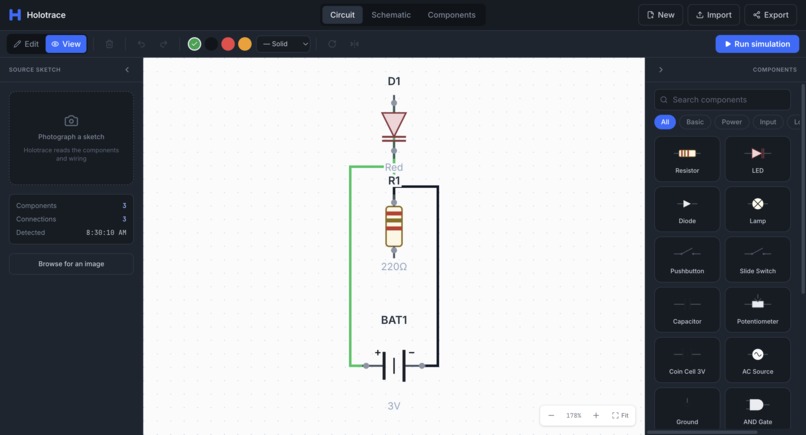Click the undo arrow icon

tap(141, 44)
